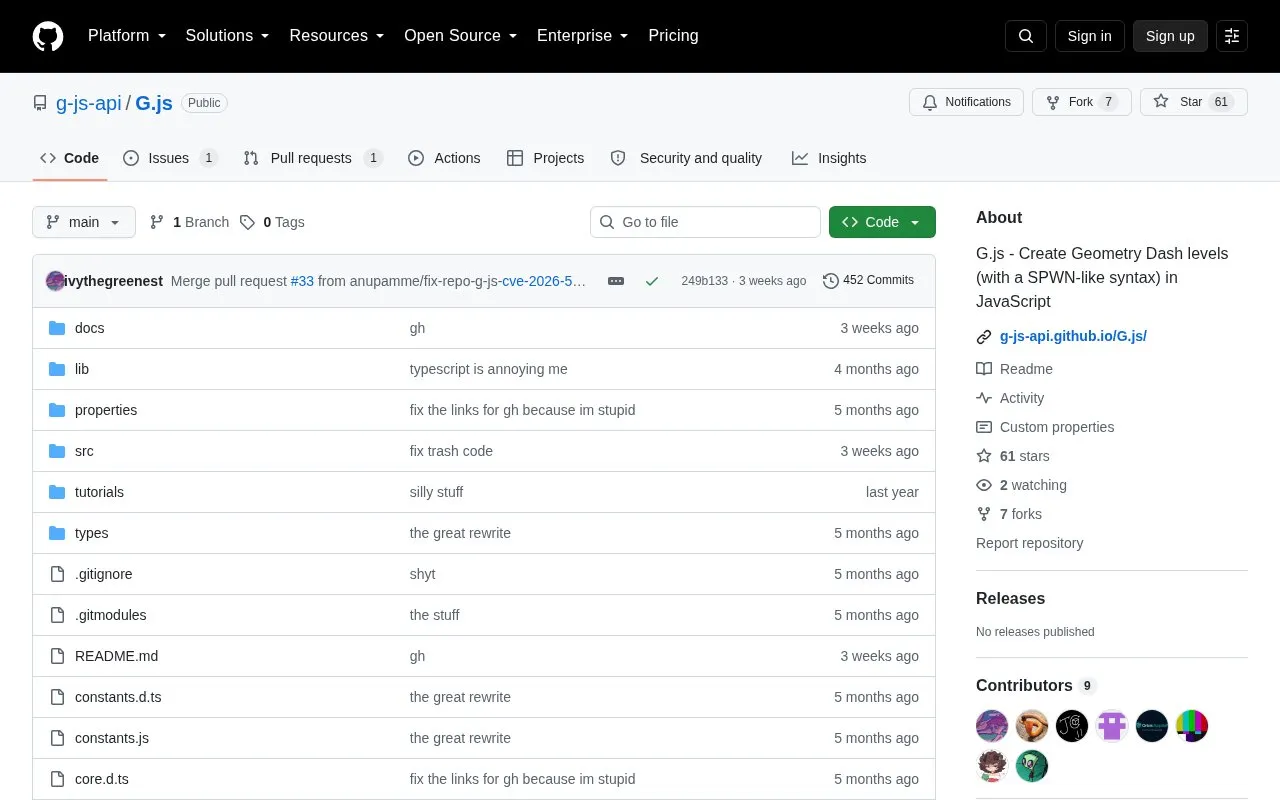Expand the green Code dropdown button
1280x800 pixels.
tap(882, 222)
